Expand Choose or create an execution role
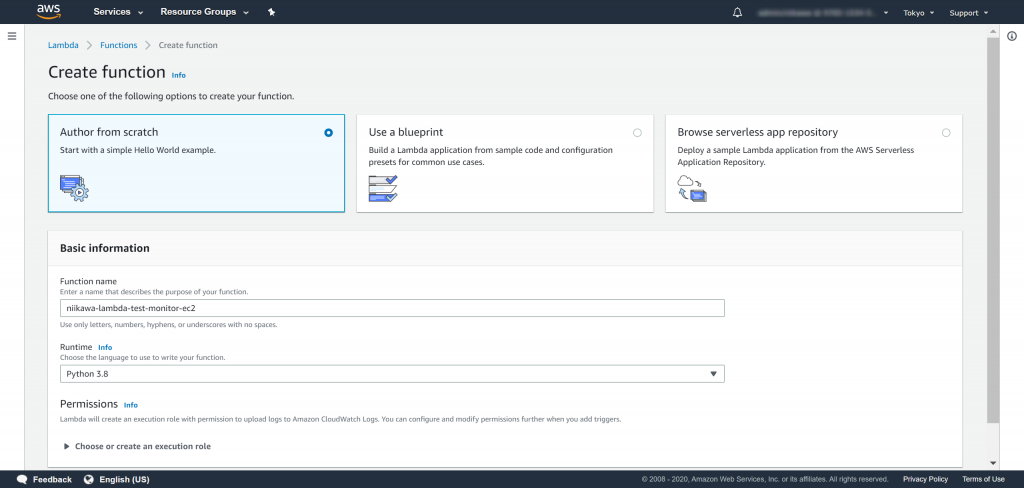The width and height of the screenshot is (1024, 488). click(137, 446)
